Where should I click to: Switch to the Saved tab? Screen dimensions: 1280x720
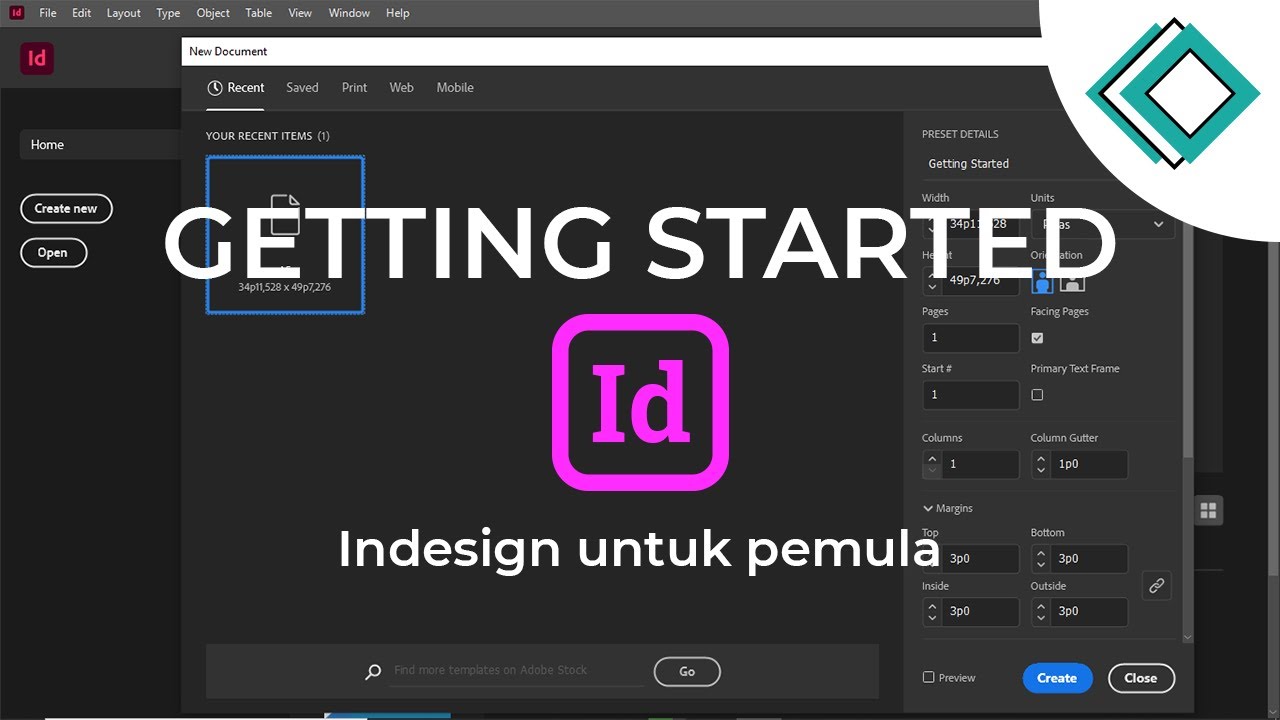point(302,88)
